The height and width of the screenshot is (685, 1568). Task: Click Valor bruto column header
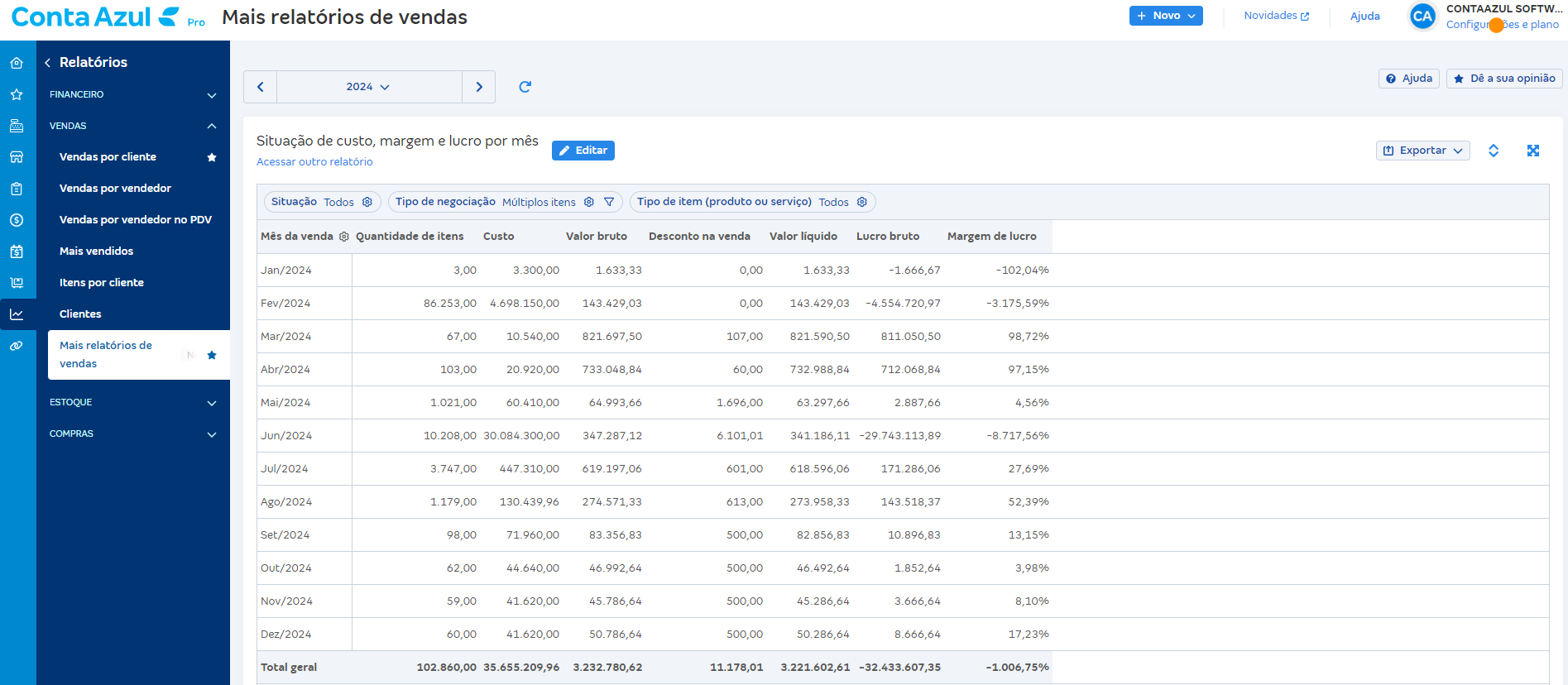[597, 237]
